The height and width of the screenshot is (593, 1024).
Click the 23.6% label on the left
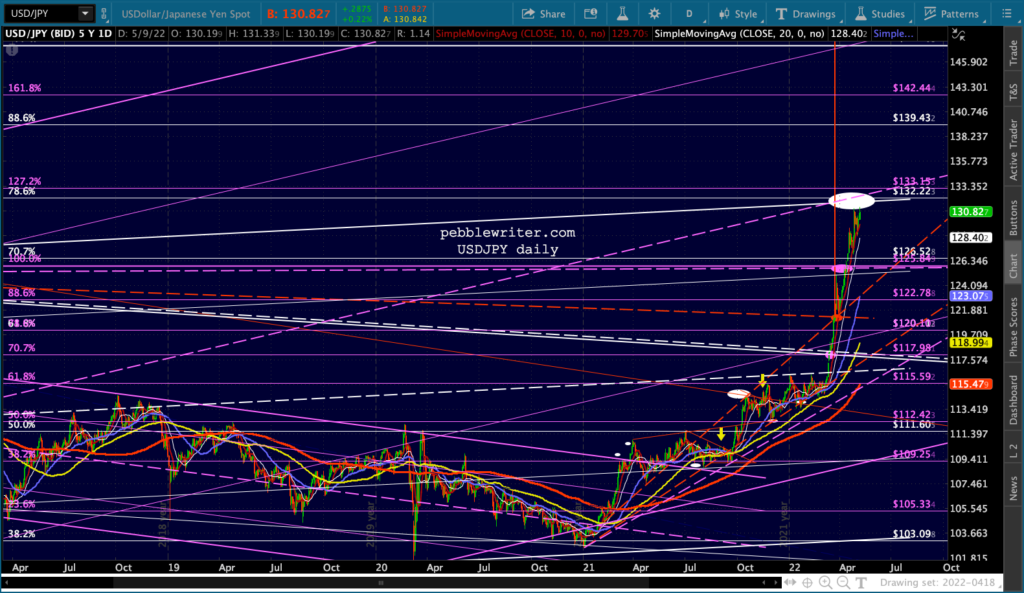tap(21, 504)
